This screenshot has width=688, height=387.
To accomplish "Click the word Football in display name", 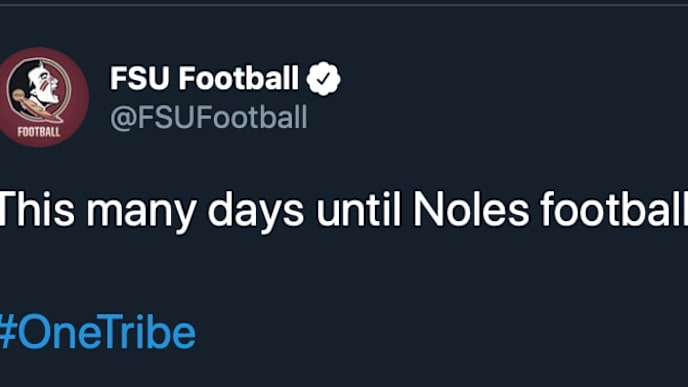I will point(238,78).
